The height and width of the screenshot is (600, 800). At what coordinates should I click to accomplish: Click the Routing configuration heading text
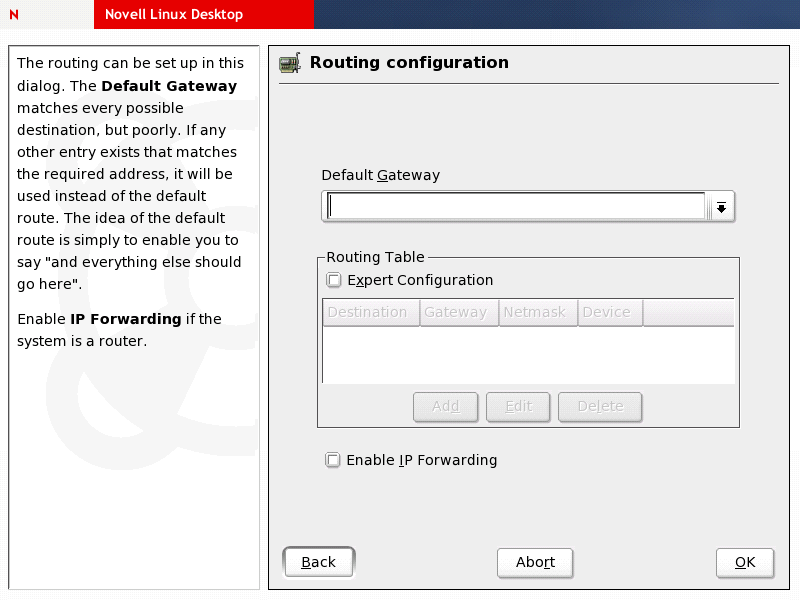pyautogui.click(x=409, y=63)
